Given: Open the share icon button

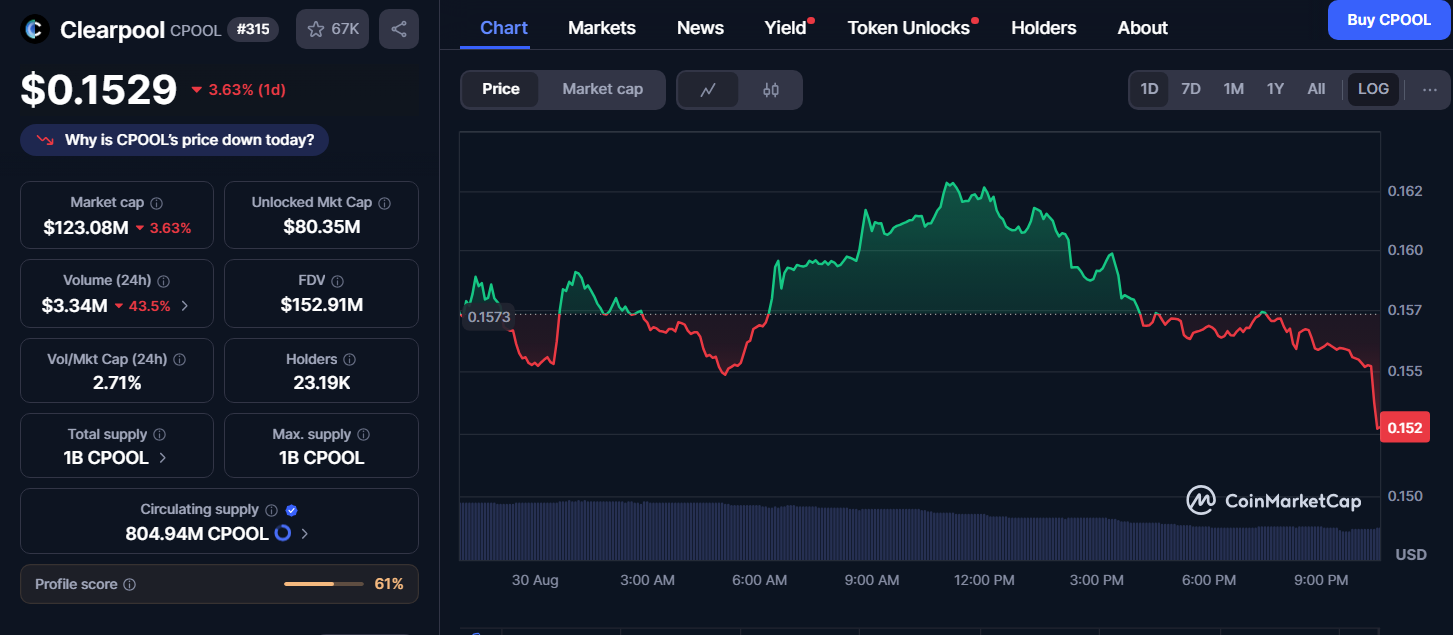Looking at the screenshot, I should point(399,29).
